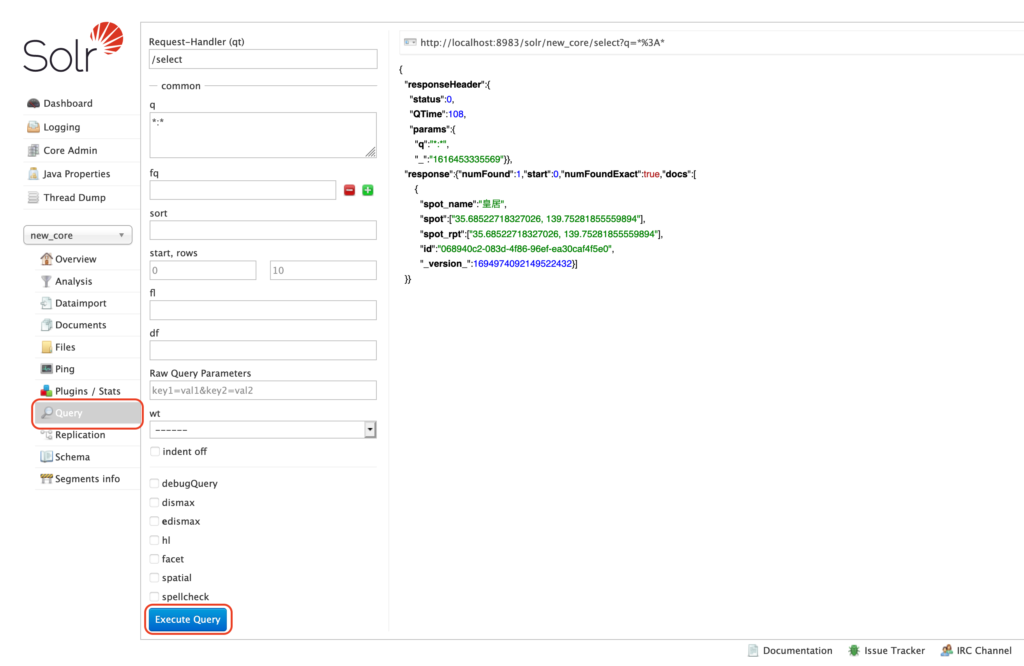
Task: Open the wt response format dropdown
Action: (x=263, y=430)
